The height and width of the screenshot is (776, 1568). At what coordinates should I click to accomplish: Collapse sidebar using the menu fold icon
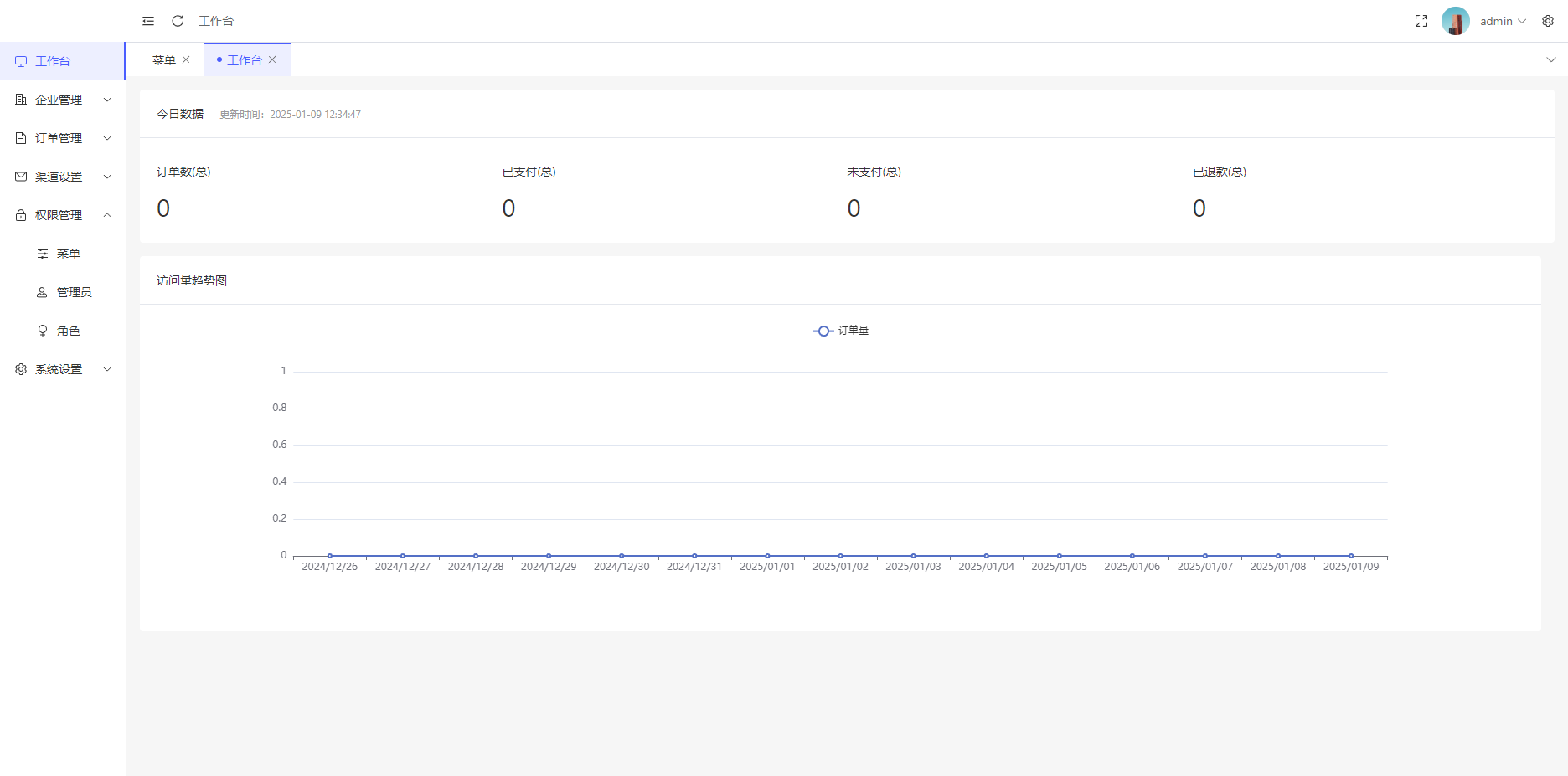148,21
